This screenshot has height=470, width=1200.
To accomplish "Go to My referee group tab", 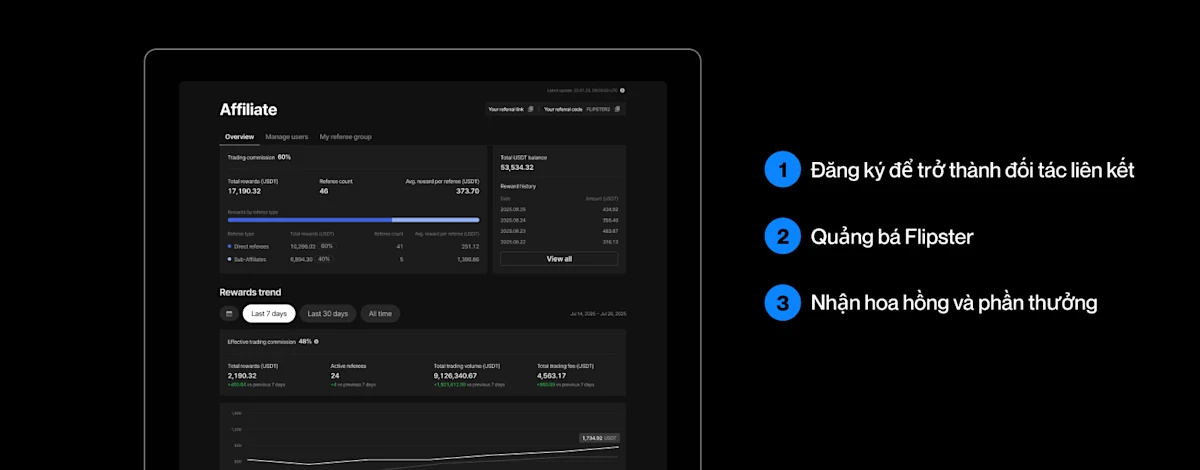I will (x=345, y=136).
